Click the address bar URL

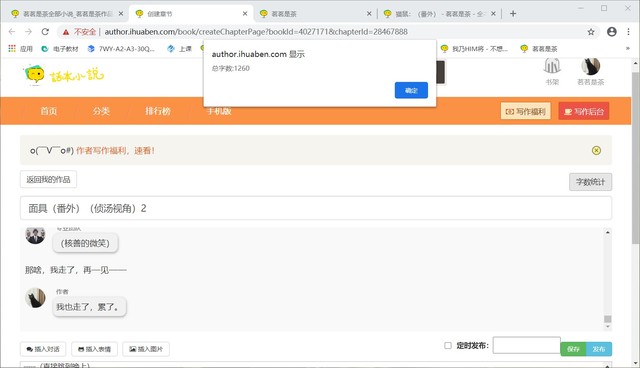256,32
